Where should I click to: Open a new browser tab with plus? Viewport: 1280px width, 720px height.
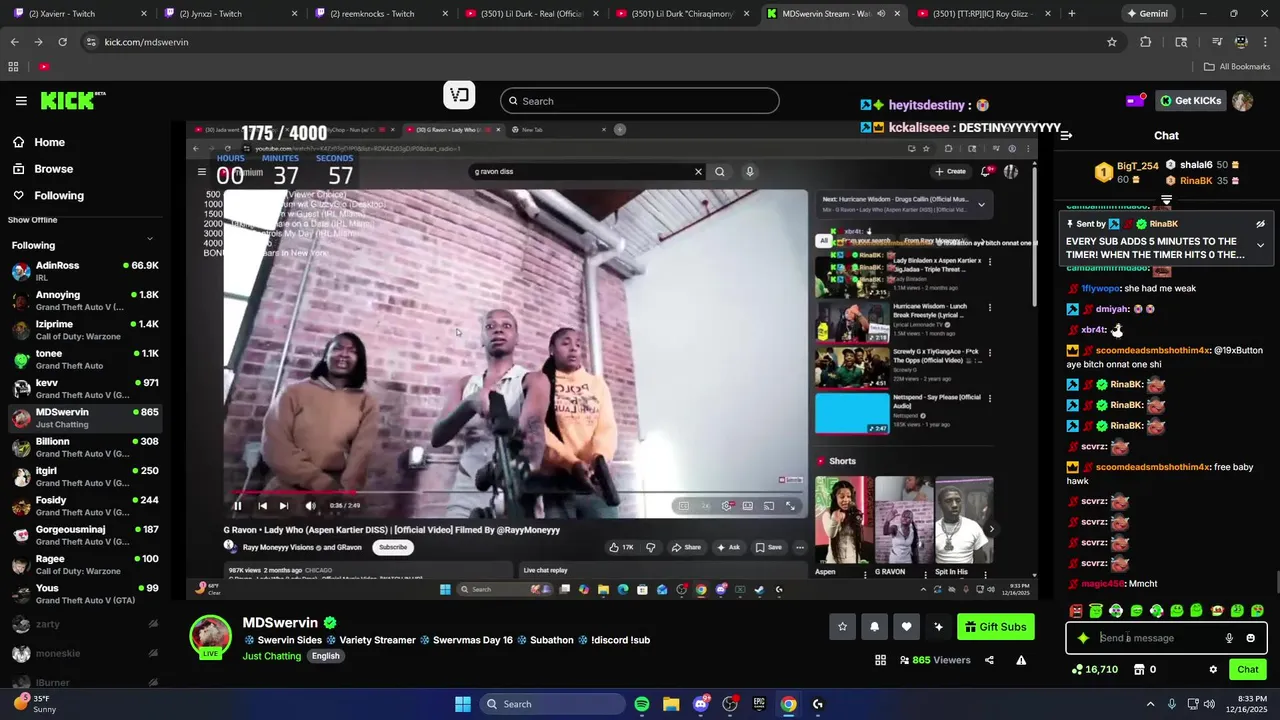1071,14
